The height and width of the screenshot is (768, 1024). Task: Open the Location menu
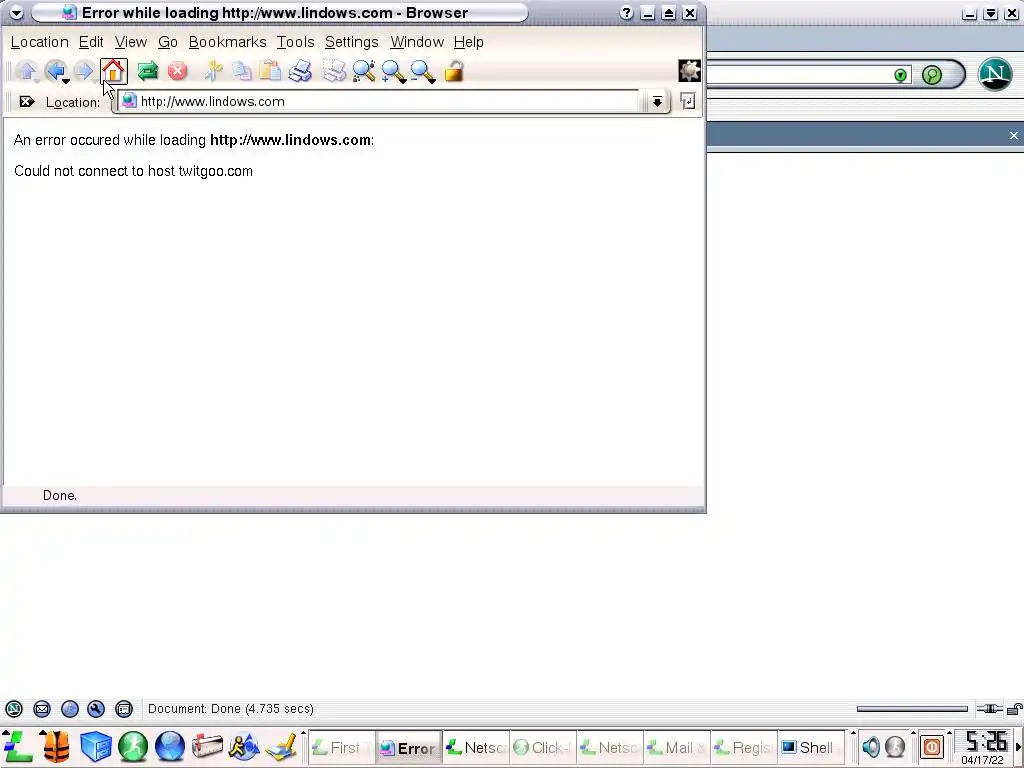(x=40, y=42)
